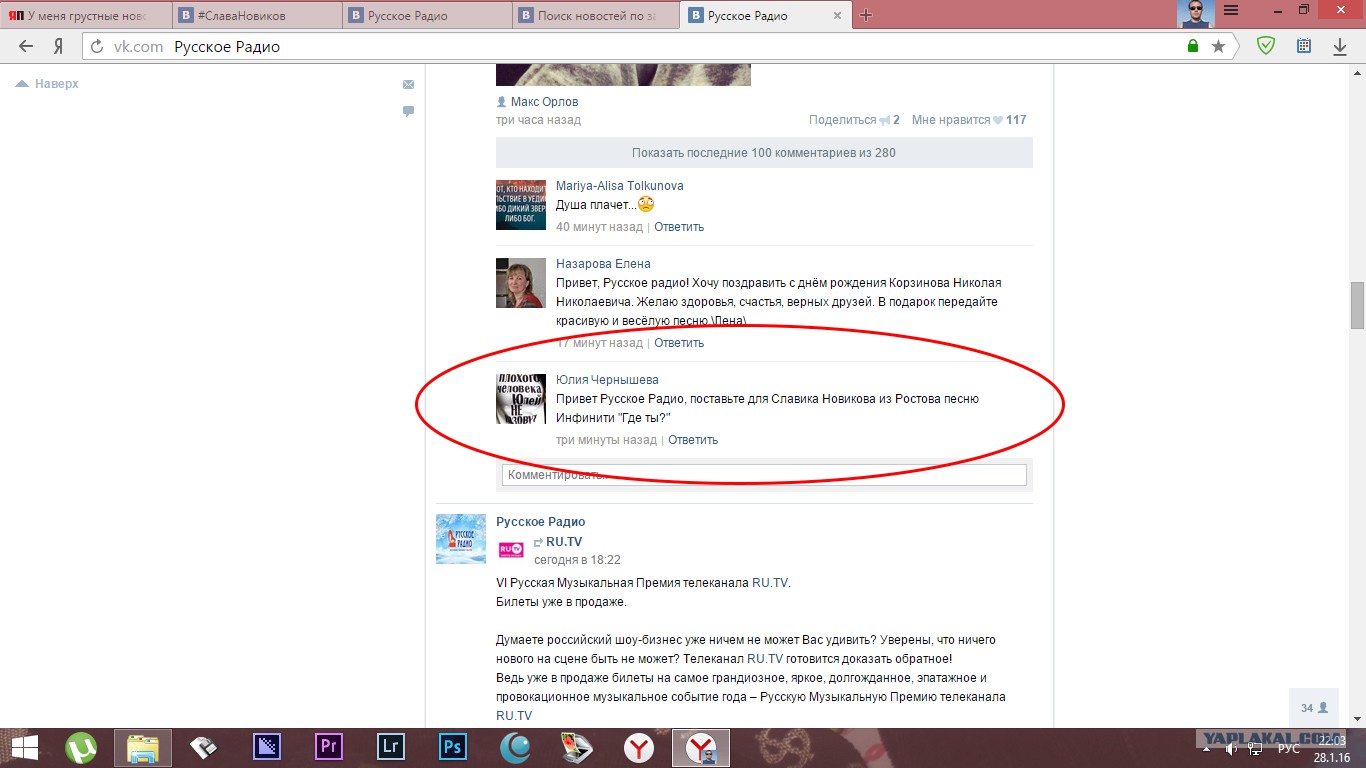
Task: Open Mariya-Alisa Tolkunova's avatar
Action: click(x=521, y=205)
